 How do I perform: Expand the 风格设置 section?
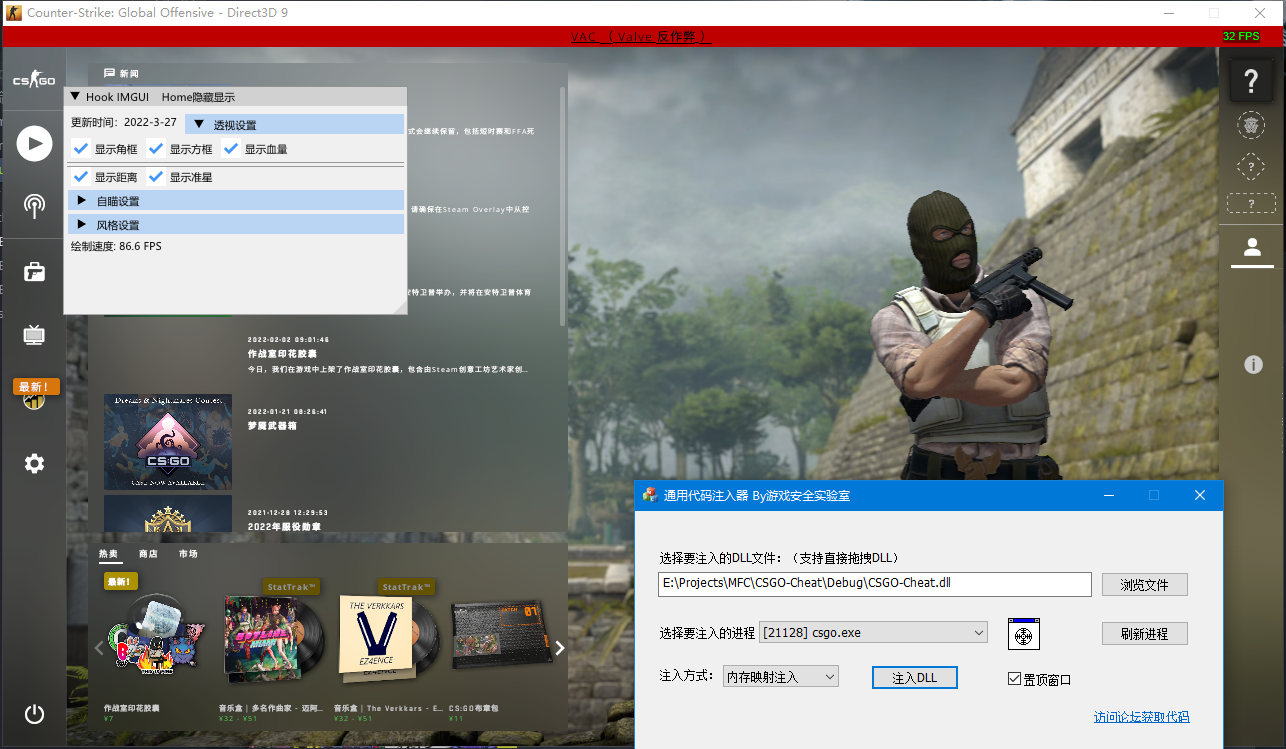pyautogui.click(x=235, y=224)
